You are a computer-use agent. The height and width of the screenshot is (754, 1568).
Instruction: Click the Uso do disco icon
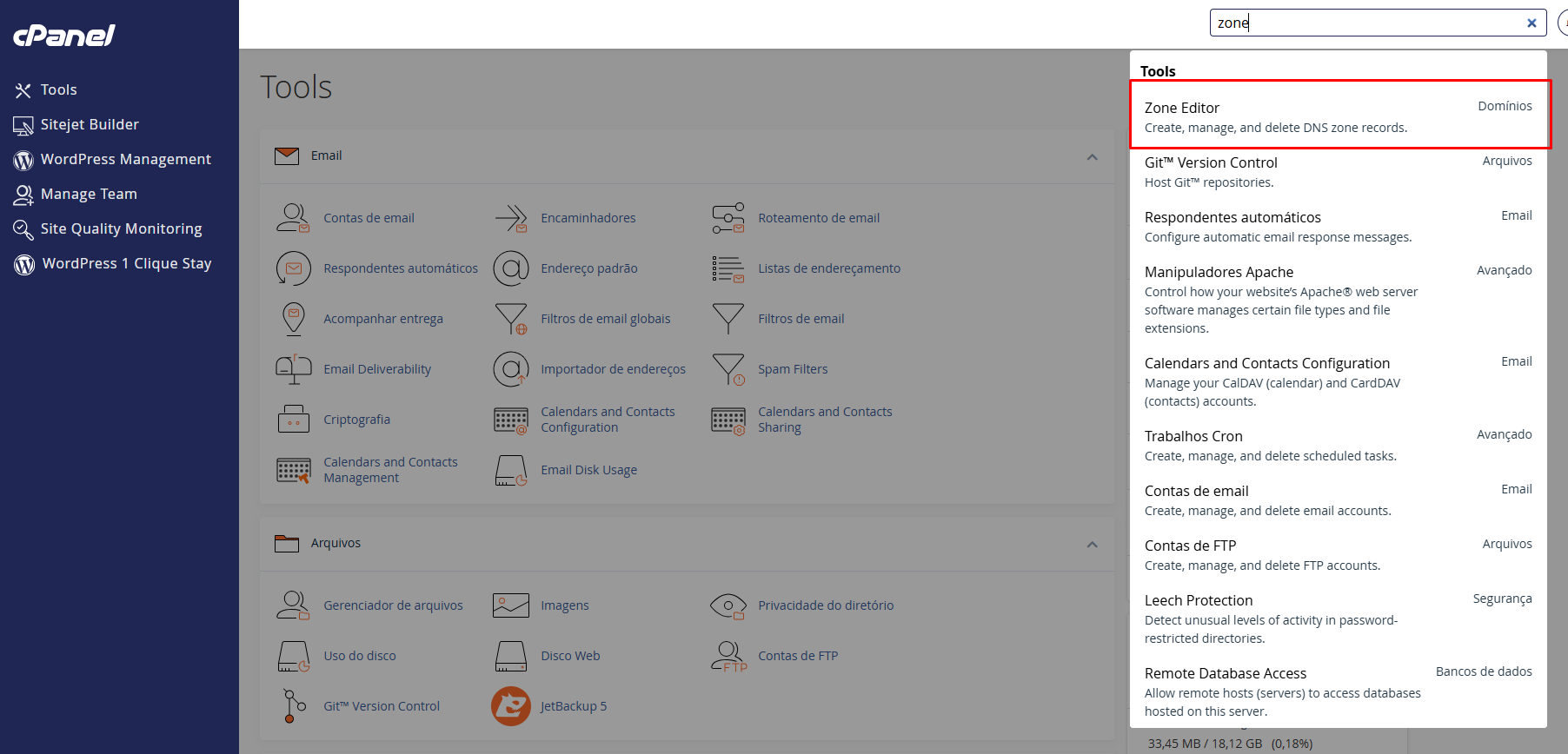(x=293, y=656)
